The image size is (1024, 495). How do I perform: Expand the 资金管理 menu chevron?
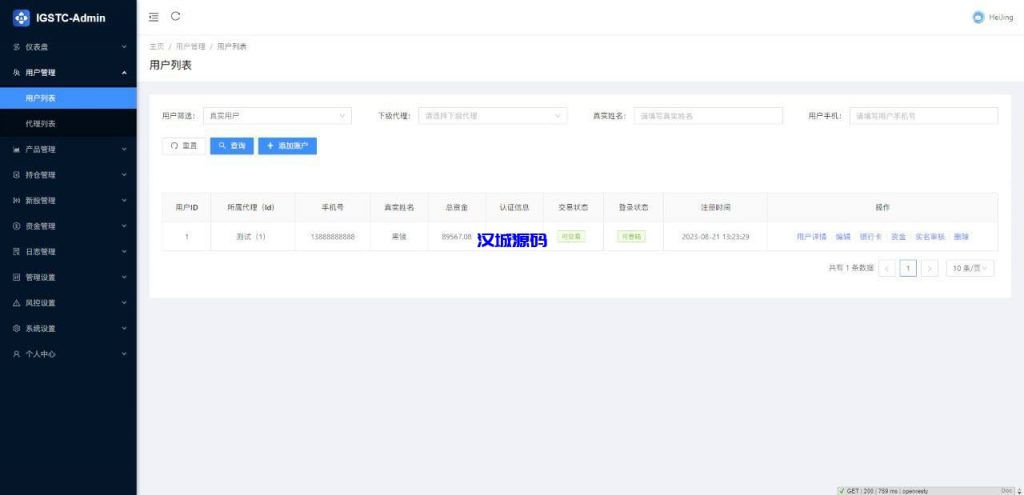(124, 226)
